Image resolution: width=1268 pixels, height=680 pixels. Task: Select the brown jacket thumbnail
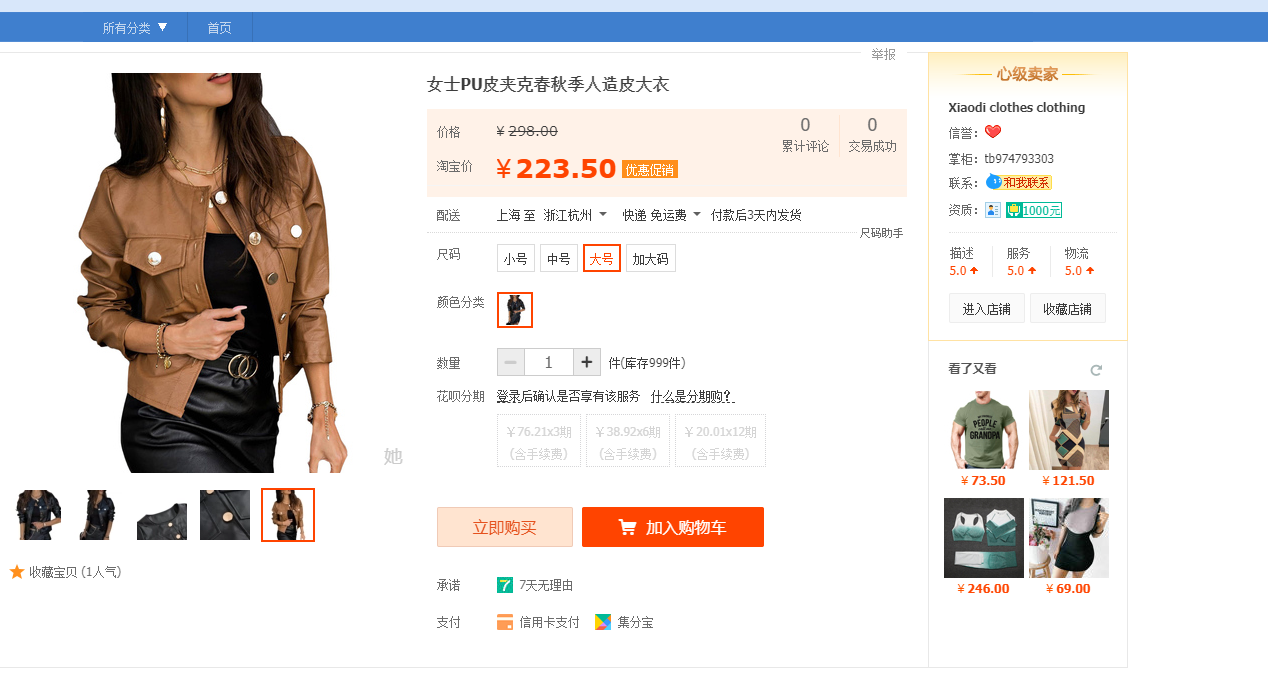(288, 515)
